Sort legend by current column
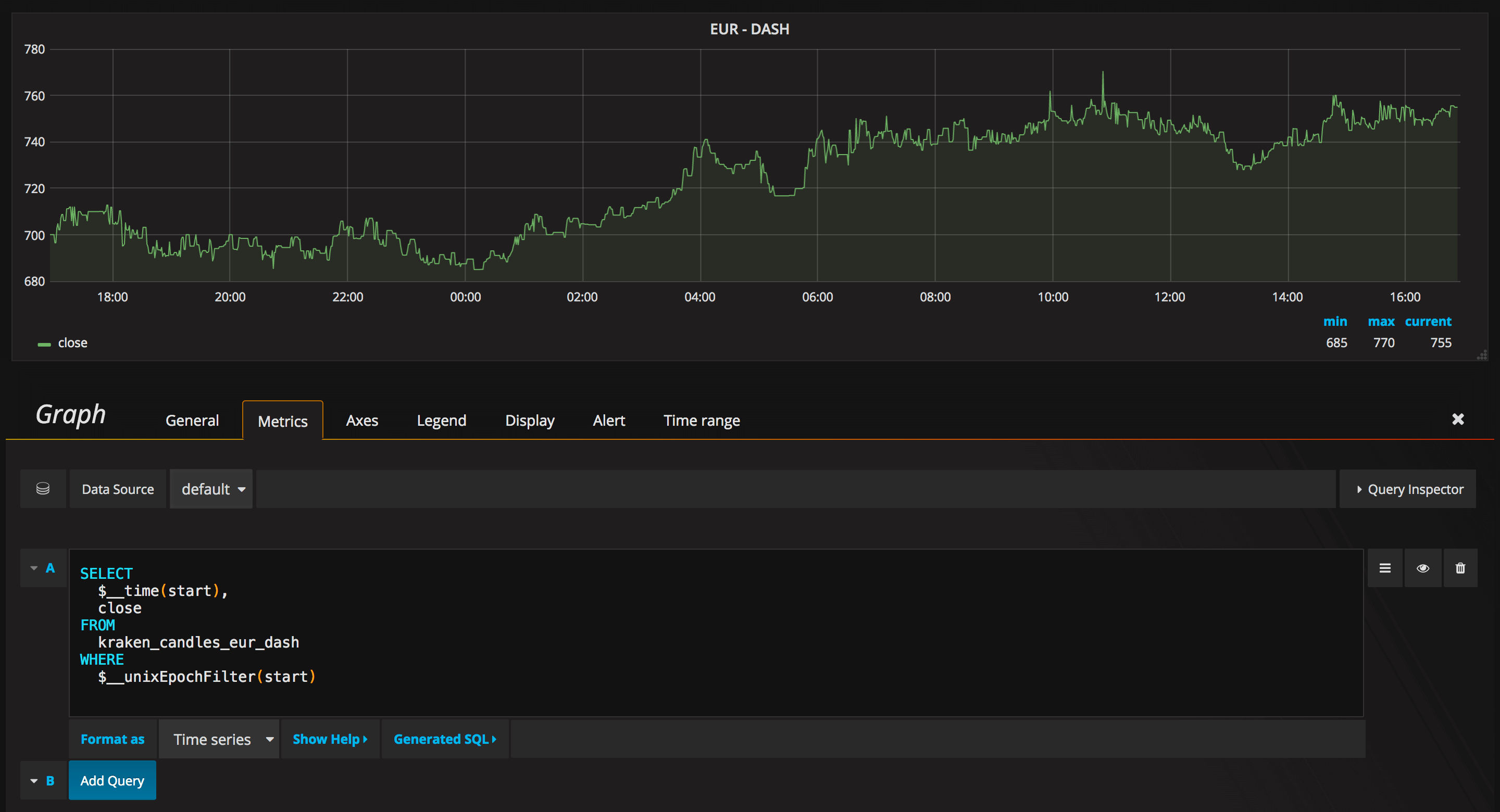The height and width of the screenshot is (812, 1500). click(1428, 321)
